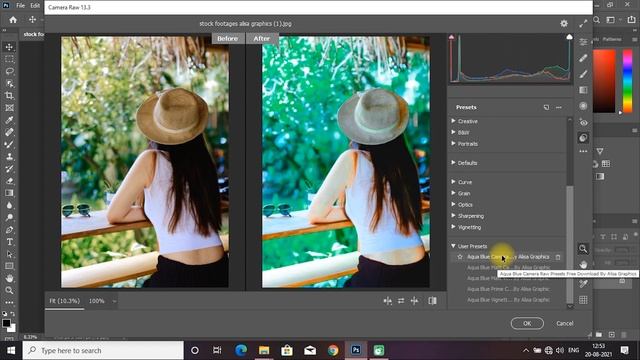Expand the Optics presets group
Screen dimensions: 640x360
click(453, 204)
